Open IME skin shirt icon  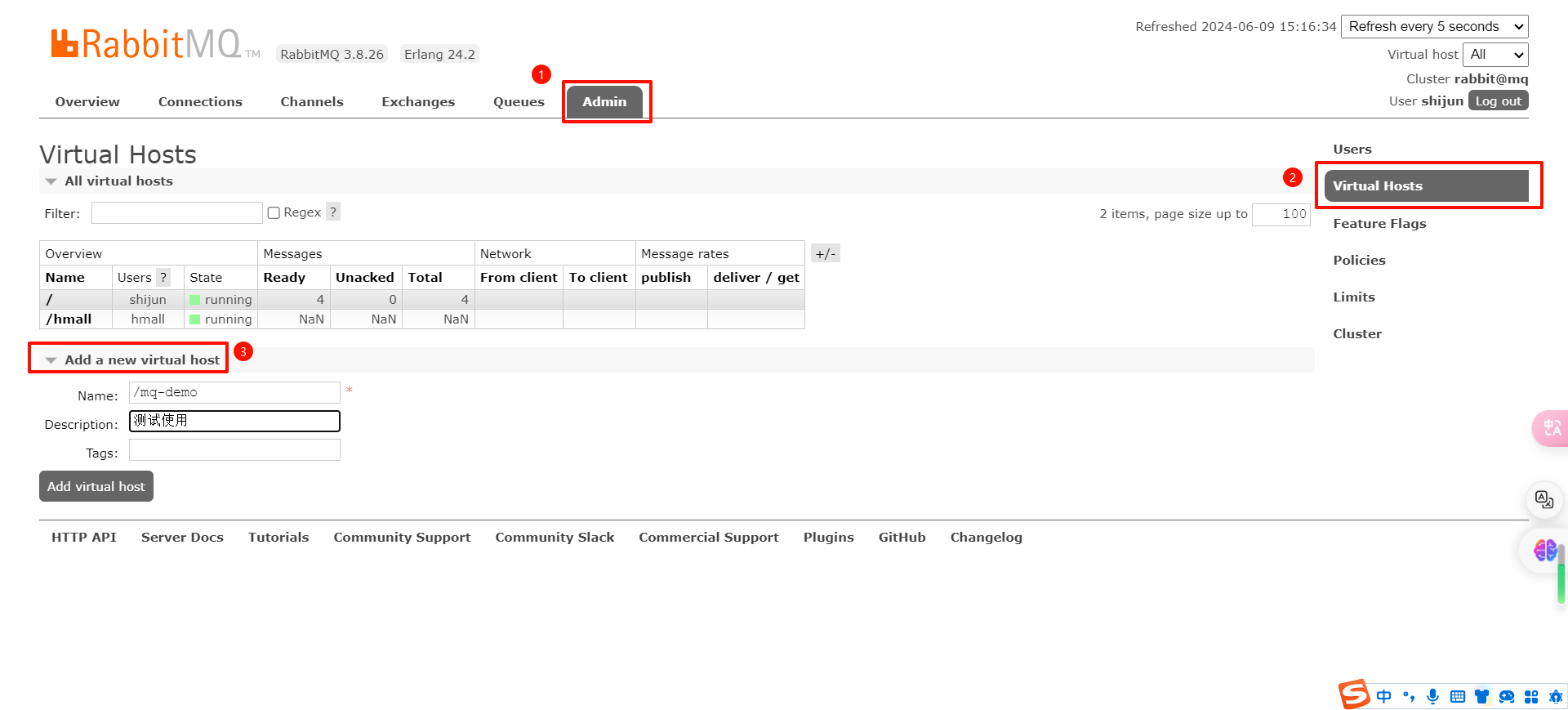(x=1481, y=696)
